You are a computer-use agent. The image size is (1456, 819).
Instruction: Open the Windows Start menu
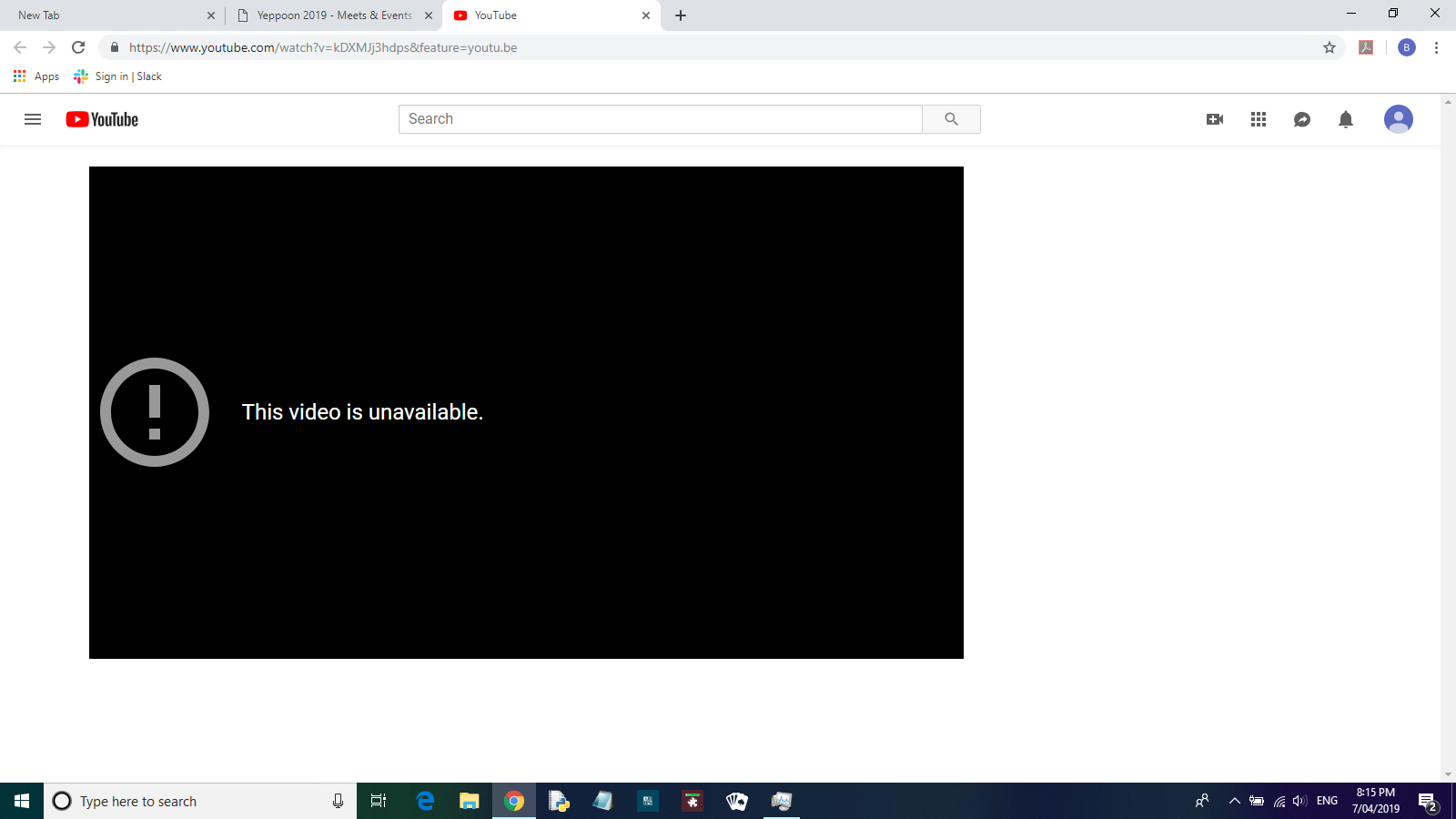click(x=22, y=801)
